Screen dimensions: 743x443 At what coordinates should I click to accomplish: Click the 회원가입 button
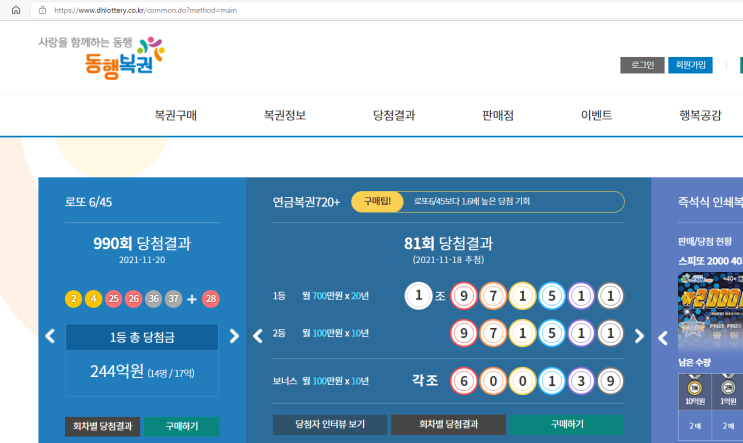point(690,65)
